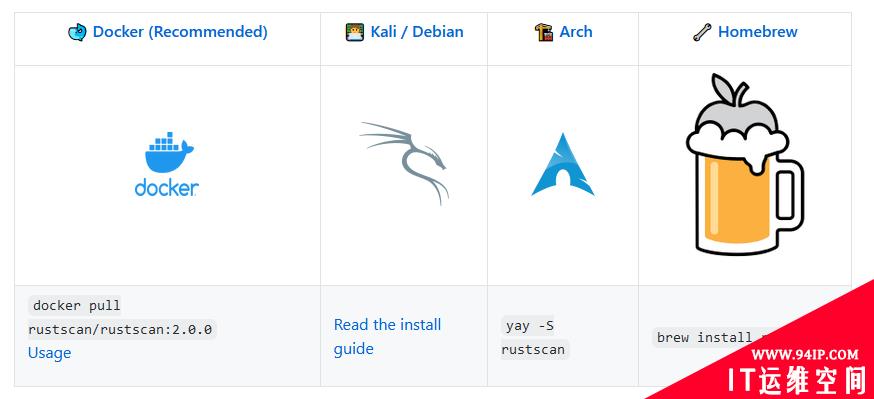Click the rustscan/rustscan:2.0.0 code text

(122, 329)
